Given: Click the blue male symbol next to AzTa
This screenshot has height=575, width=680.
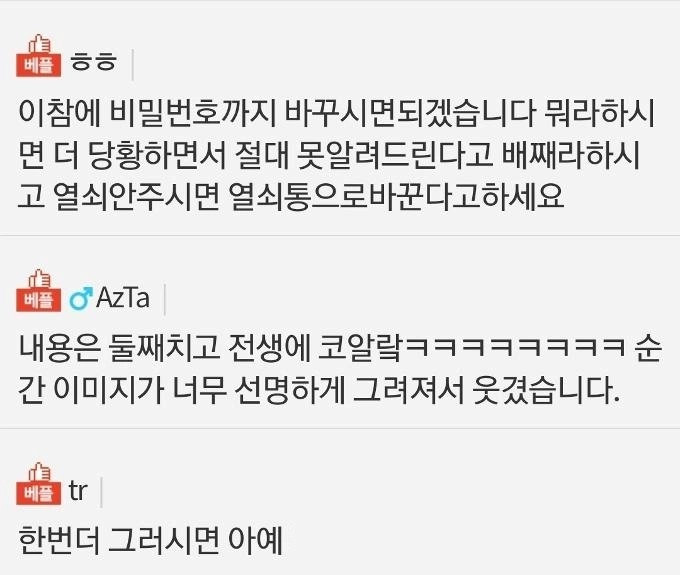Looking at the screenshot, I should click(81, 298).
